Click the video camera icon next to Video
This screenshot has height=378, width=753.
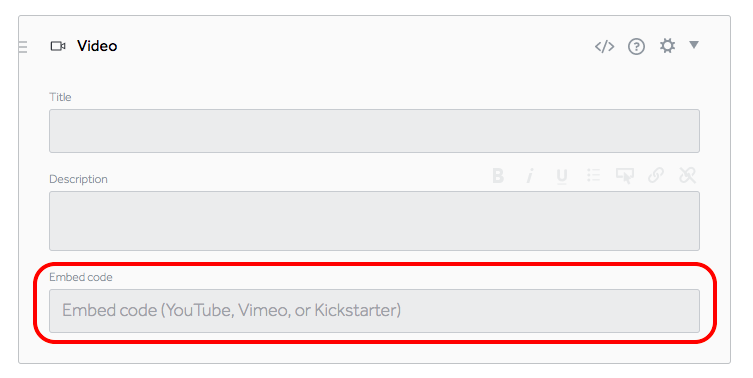click(x=58, y=46)
